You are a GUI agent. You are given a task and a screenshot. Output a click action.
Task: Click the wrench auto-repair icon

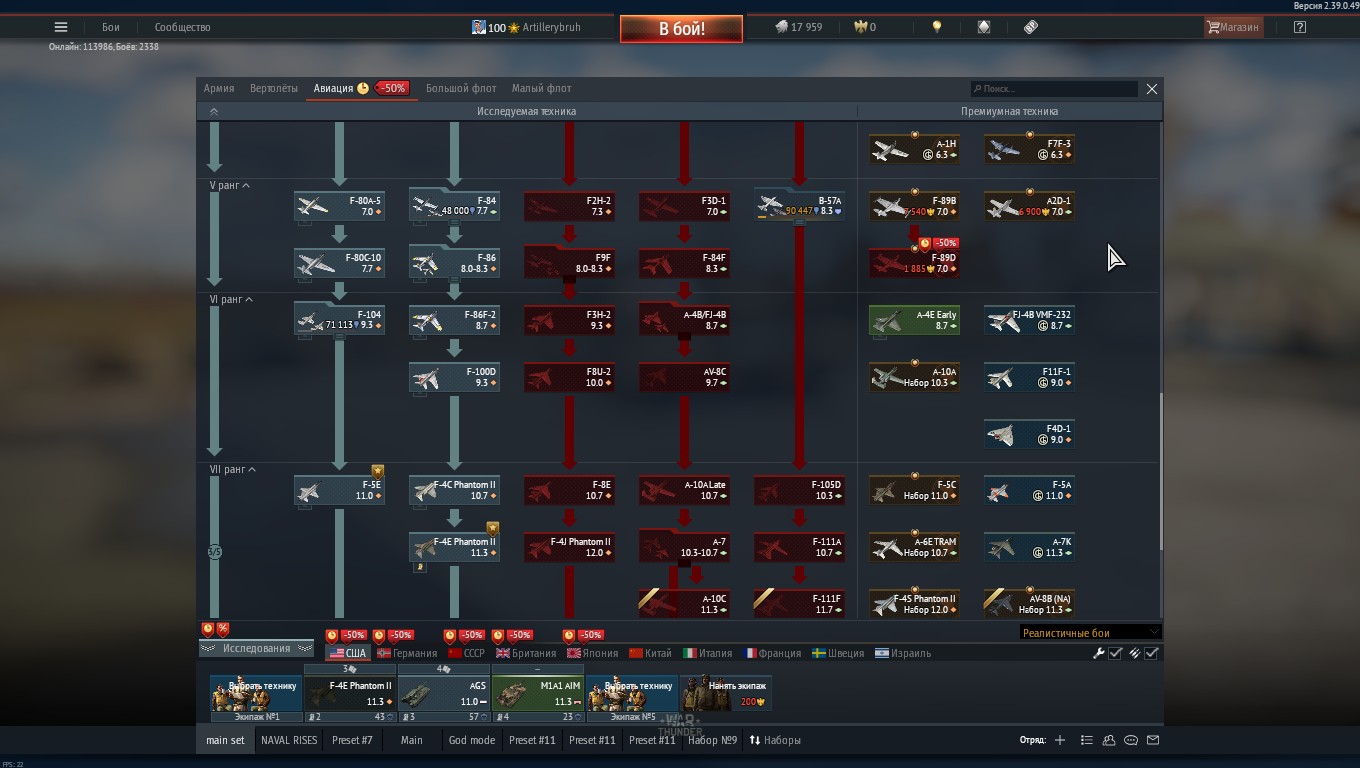1099,653
